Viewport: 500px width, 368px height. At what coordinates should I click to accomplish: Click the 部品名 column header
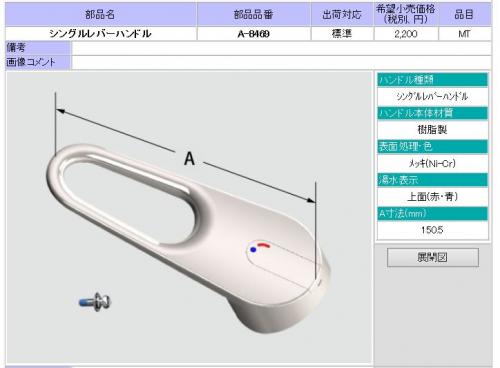101,14
